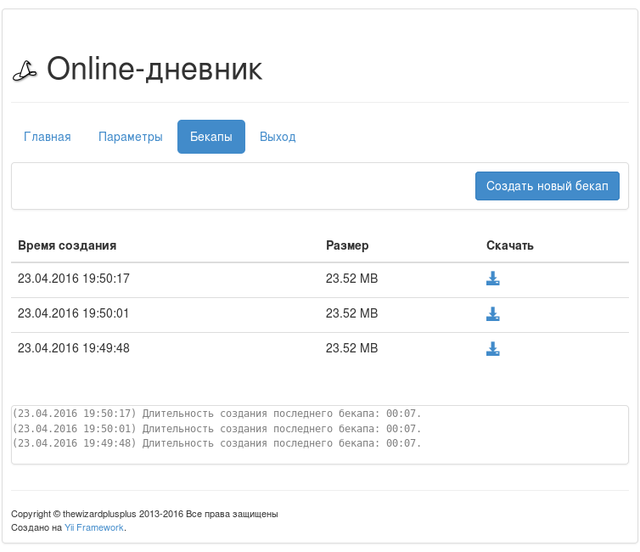Click the Создать новый бекап button
The image size is (640, 552).
547,186
